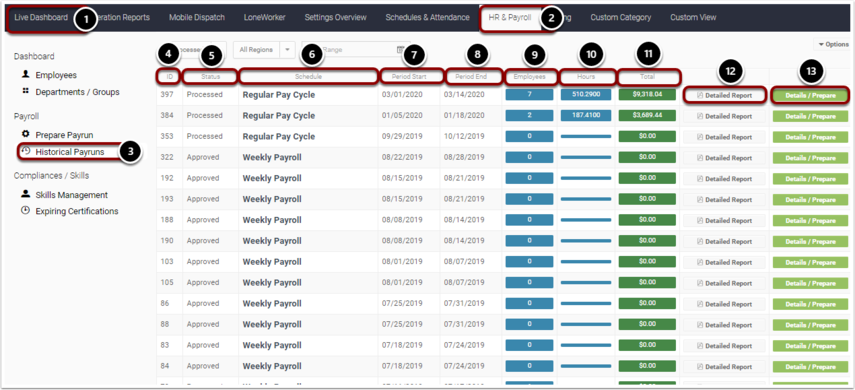Switch to Schedules & Attendance tab
Viewport: 855px width, 390px height.
(x=428, y=17)
